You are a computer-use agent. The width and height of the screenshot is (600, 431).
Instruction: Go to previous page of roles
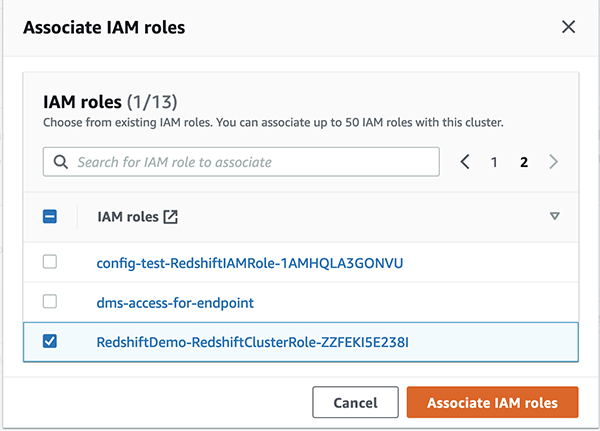click(x=465, y=162)
